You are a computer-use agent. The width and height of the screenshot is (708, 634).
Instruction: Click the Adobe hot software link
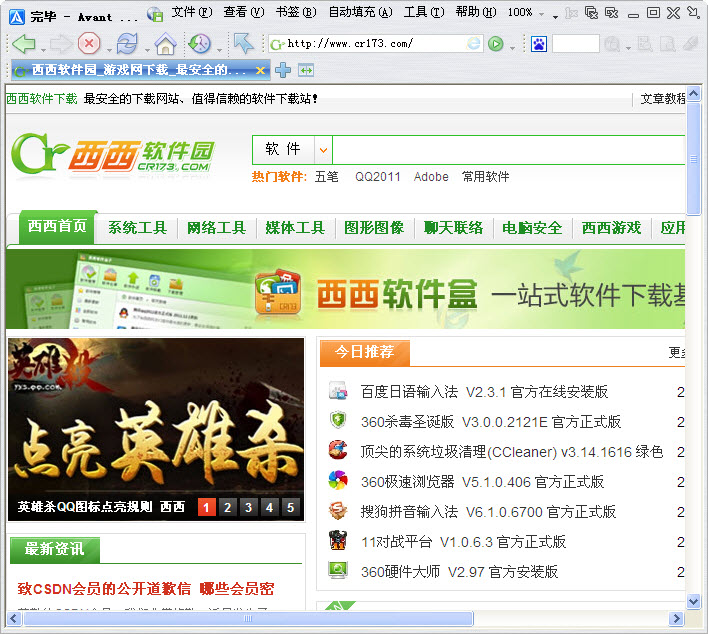pos(431,177)
